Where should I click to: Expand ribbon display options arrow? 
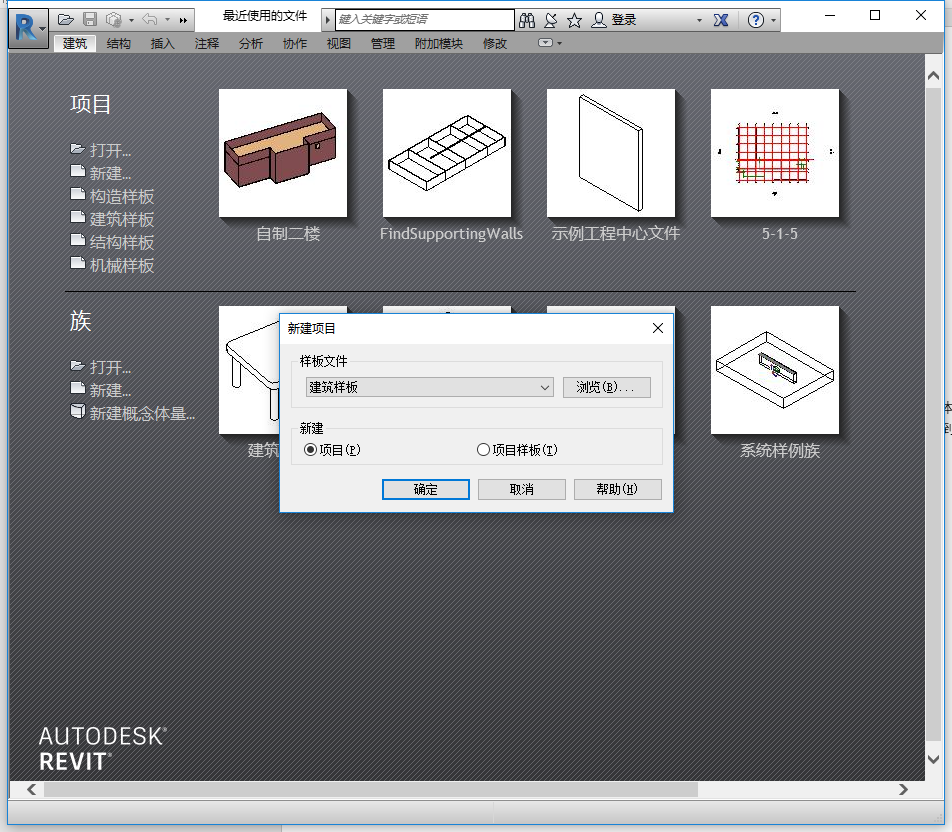(560, 43)
